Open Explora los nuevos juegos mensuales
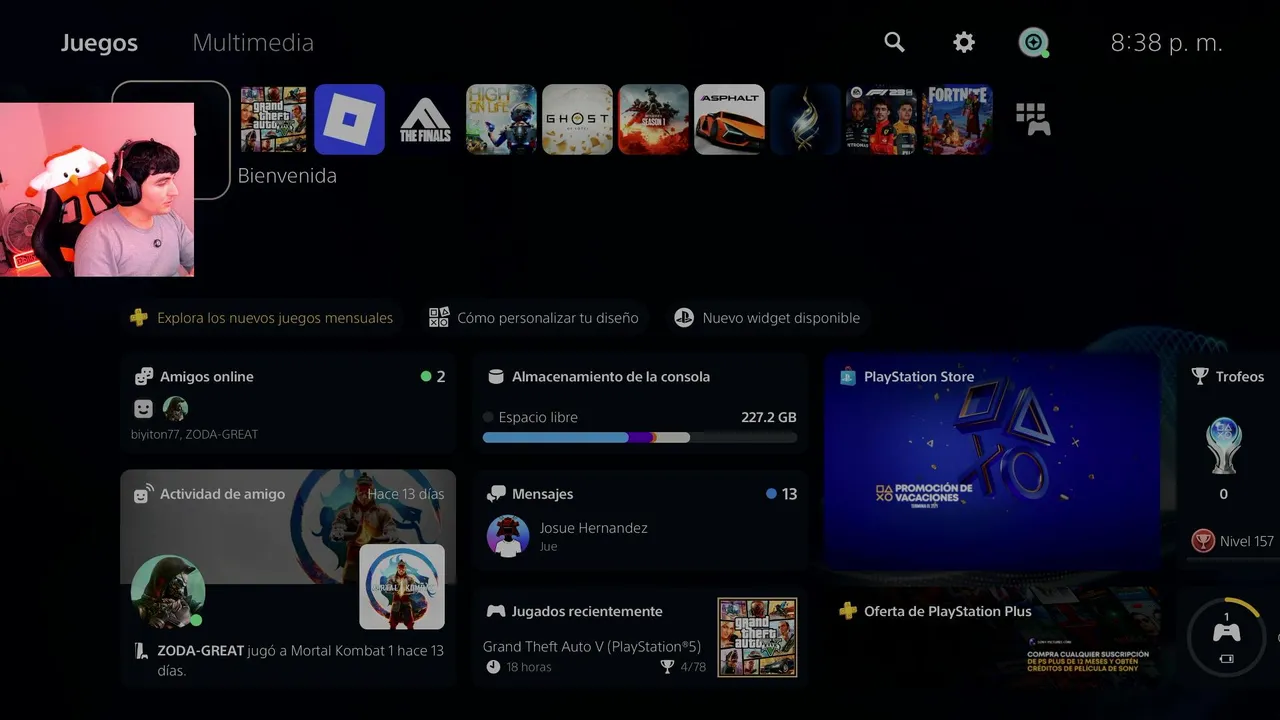The height and width of the screenshot is (720, 1280). click(x=261, y=318)
